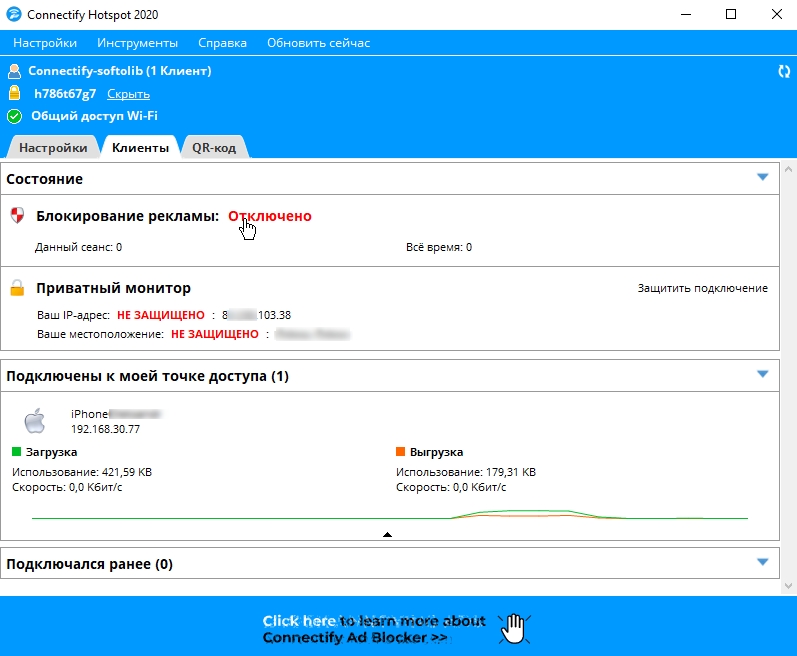Image resolution: width=797 pixels, height=656 pixels.
Task: Click the red НЕ ЗАЩИЩЕНО next to IP-адрес
Action: tap(161, 315)
